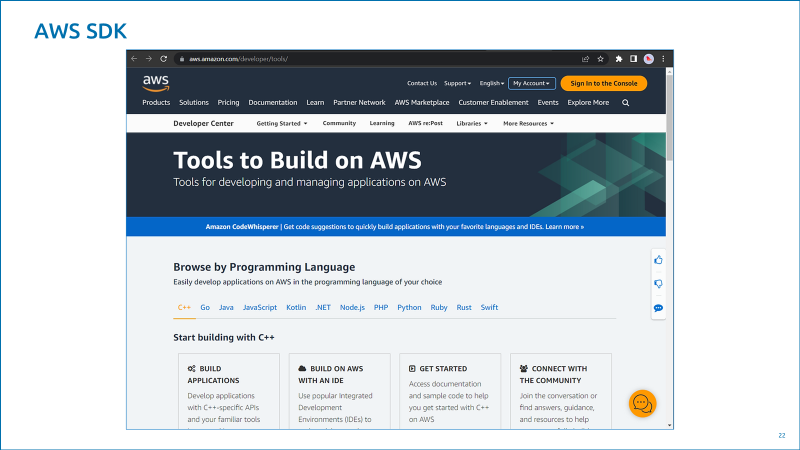Click the Get Started card play icon
The height and width of the screenshot is (450, 800).
point(412,368)
